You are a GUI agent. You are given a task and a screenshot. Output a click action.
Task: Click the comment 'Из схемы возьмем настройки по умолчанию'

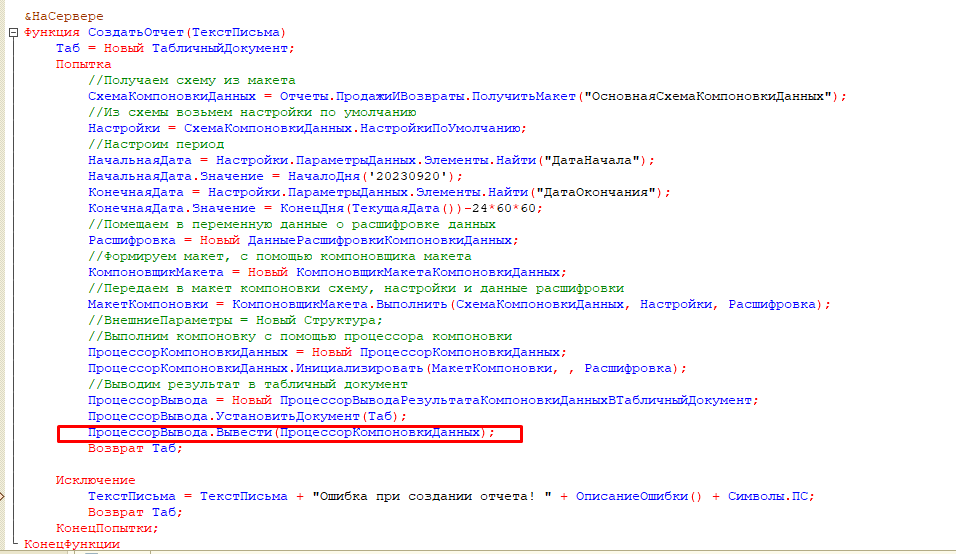[x=252, y=112]
